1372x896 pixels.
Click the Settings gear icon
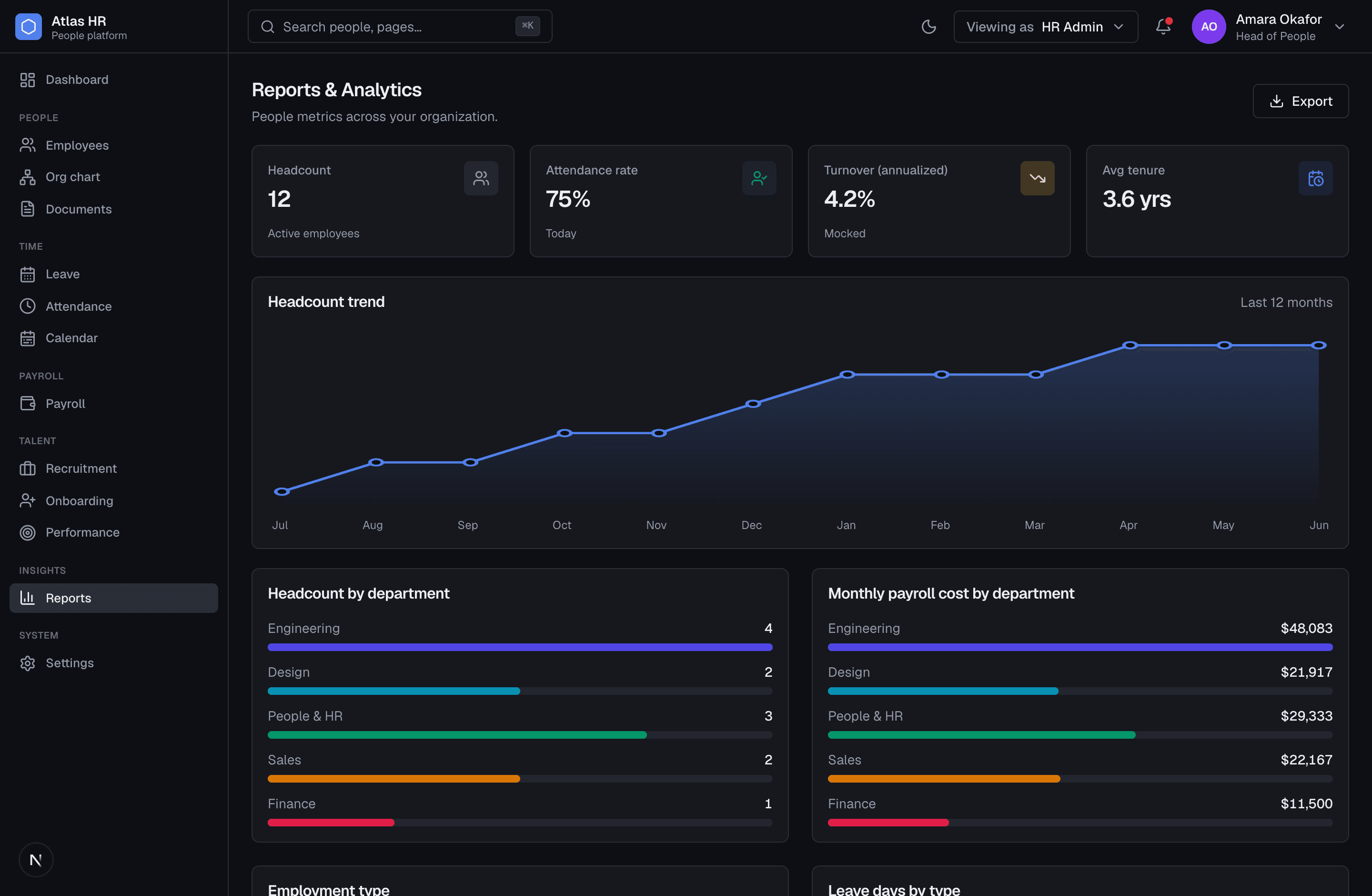tap(28, 663)
